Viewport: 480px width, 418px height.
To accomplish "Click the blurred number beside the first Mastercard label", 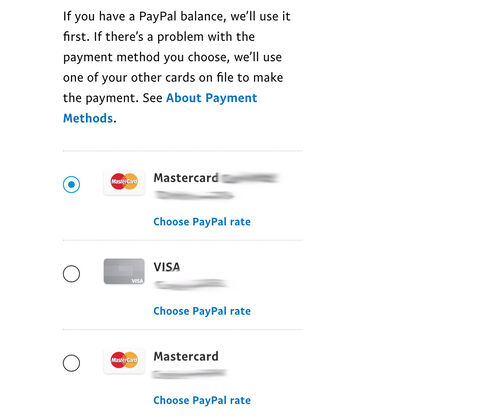I will coord(250,178).
